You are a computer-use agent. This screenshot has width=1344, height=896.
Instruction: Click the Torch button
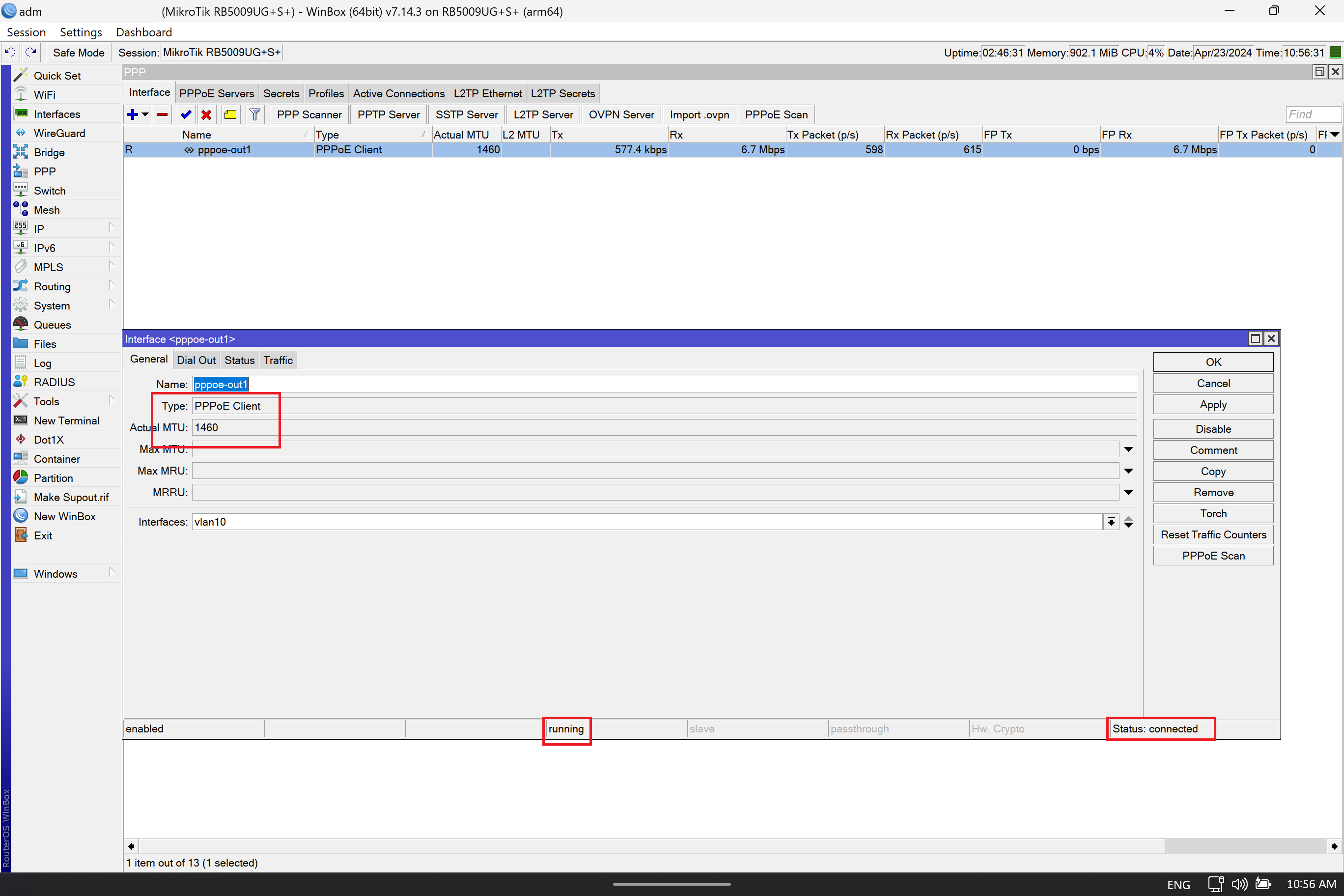(x=1213, y=513)
